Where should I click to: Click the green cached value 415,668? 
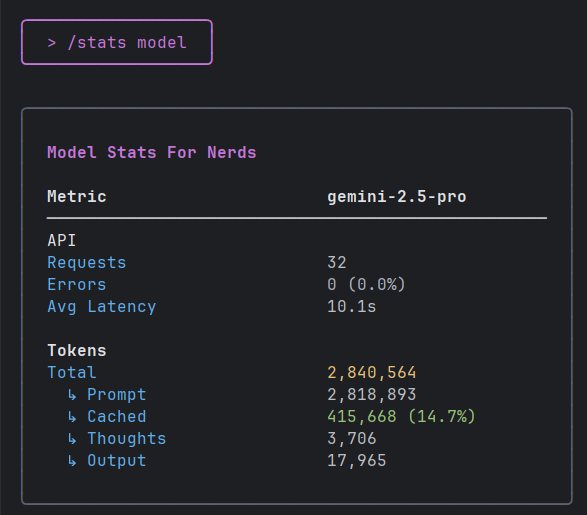(362, 417)
